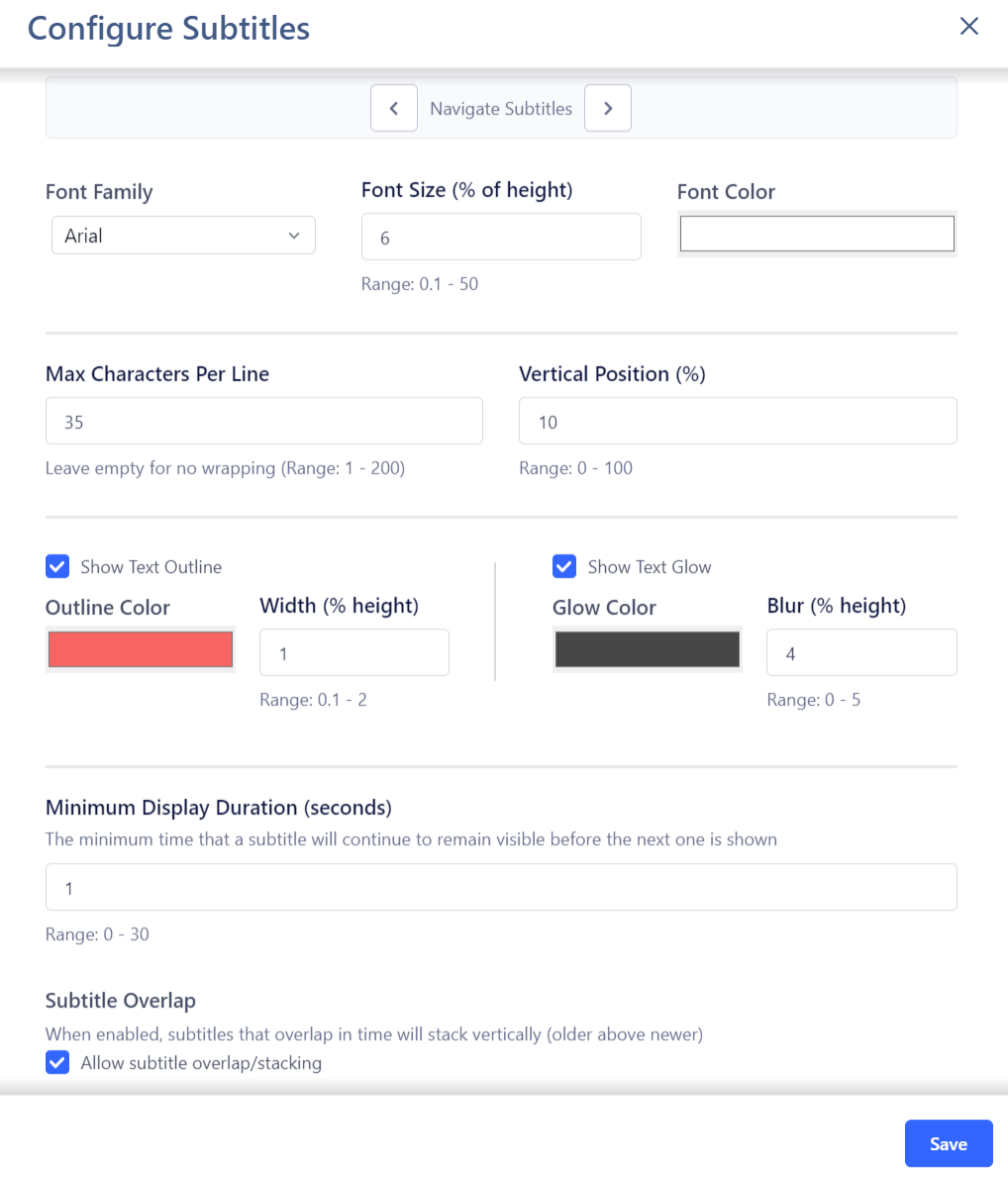Click the Font Size input field

pos(501,238)
